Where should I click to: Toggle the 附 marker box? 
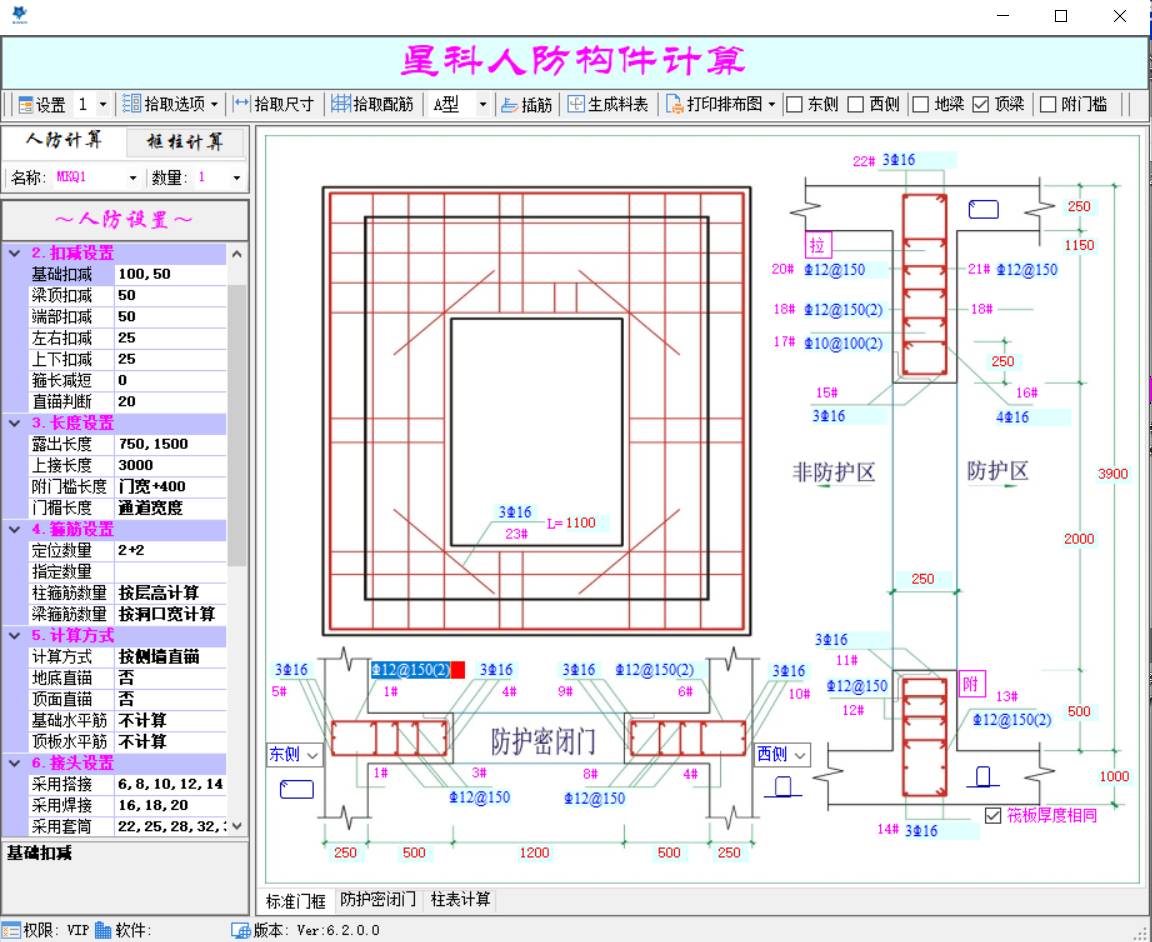[971, 684]
